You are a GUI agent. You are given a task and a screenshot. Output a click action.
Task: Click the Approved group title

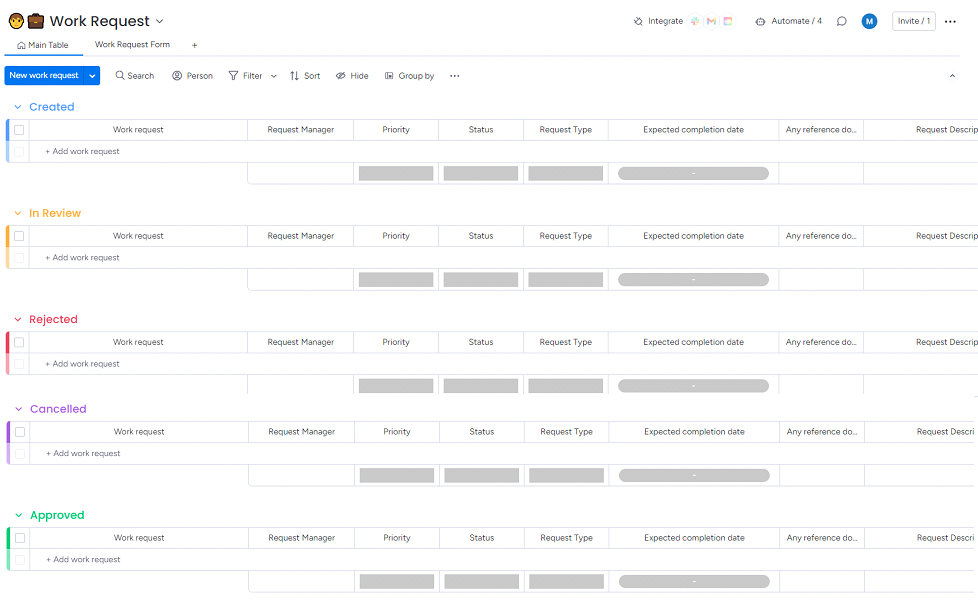pos(57,515)
